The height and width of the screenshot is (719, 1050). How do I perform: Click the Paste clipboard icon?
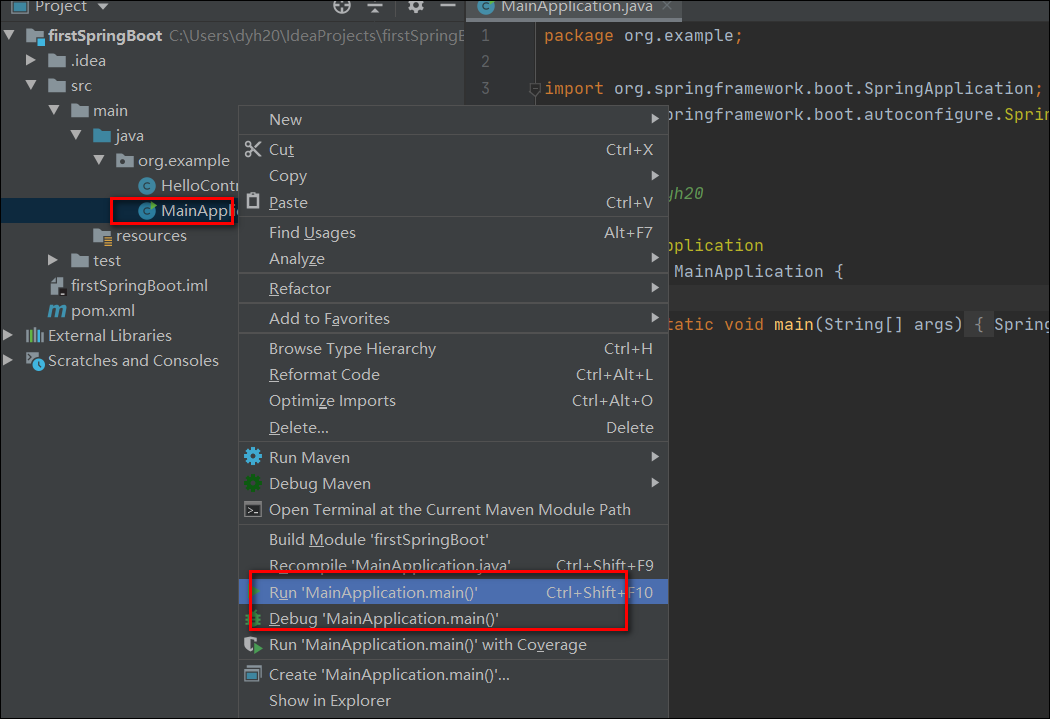tap(253, 202)
